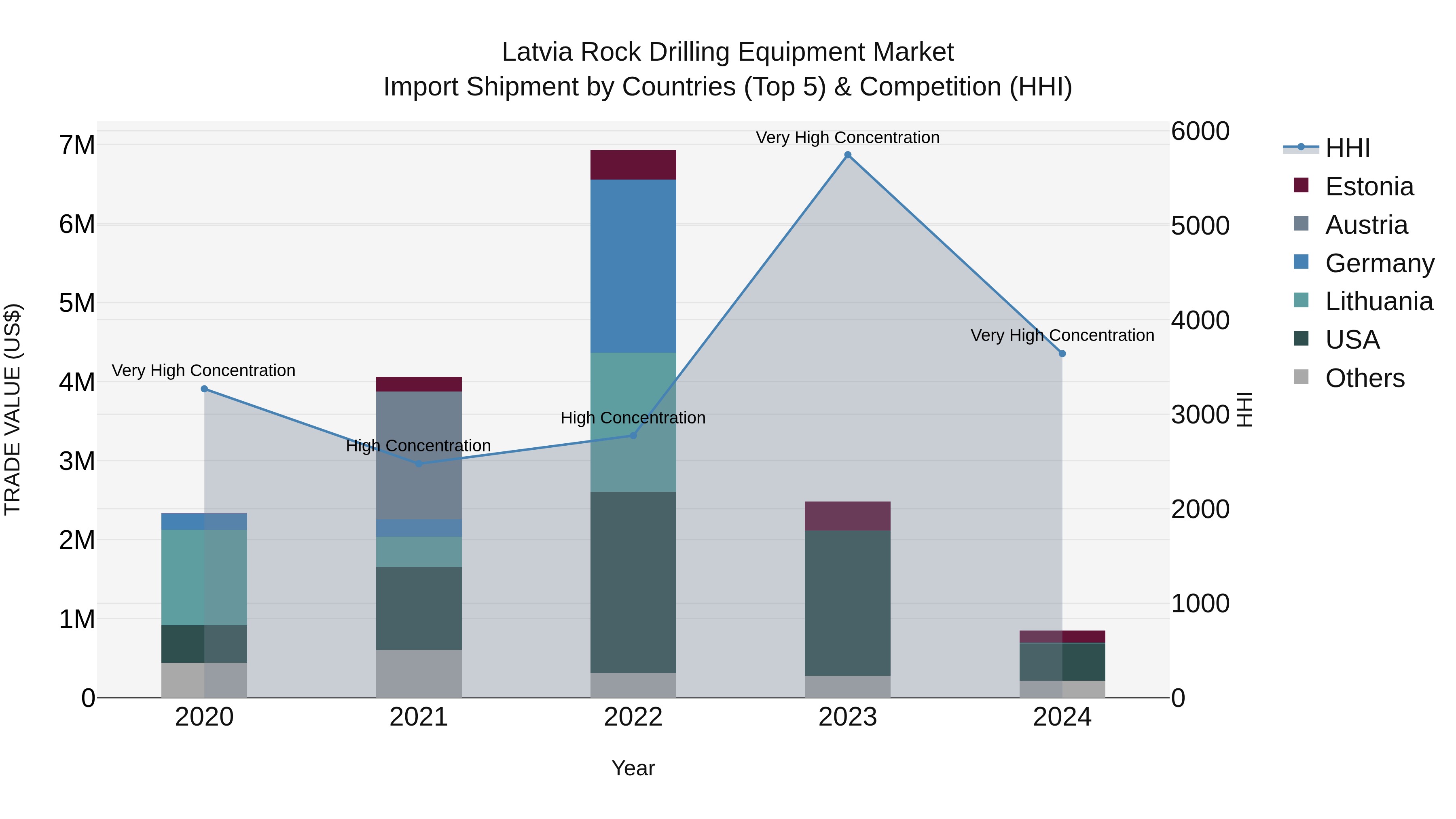The width and height of the screenshot is (1456, 819).
Task: Click the 6000 tick on the HHI axis
Action: click(1200, 131)
